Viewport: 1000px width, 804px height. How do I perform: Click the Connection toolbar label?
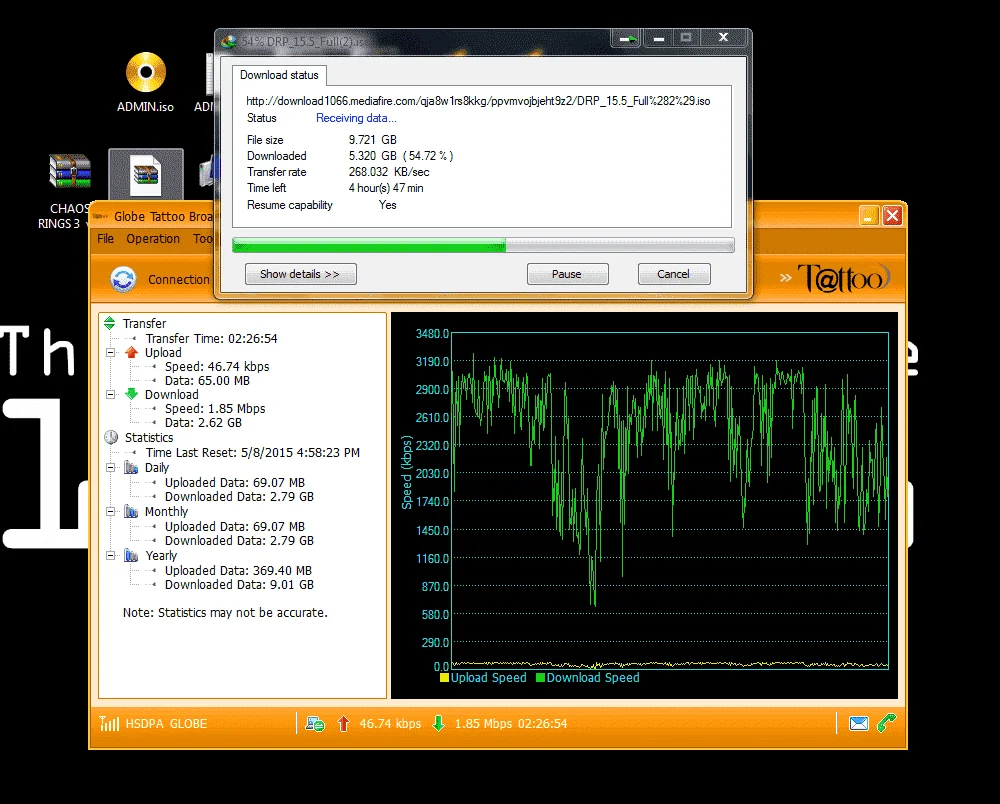(x=179, y=279)
